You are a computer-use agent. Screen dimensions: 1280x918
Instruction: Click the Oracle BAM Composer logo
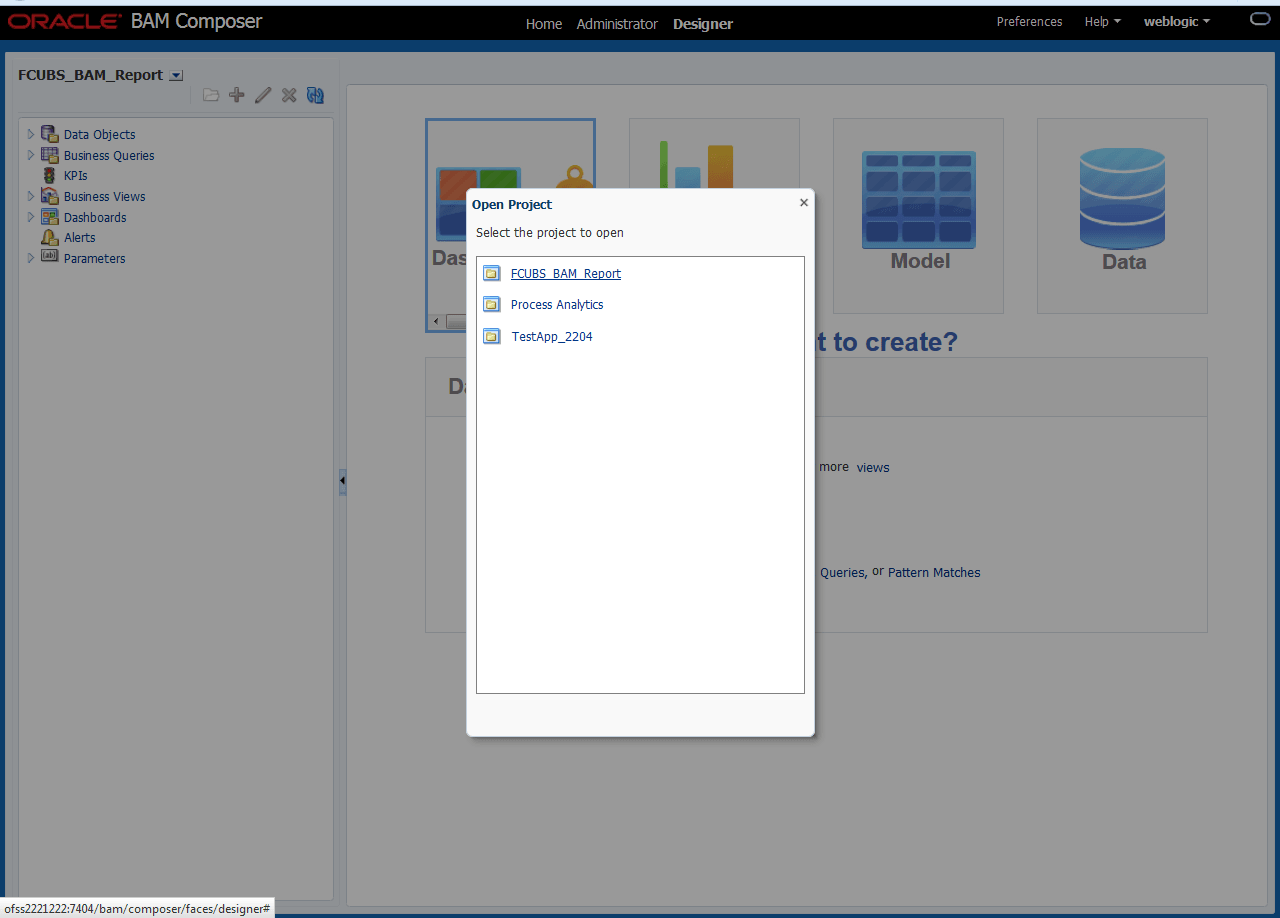pos(135,21)
